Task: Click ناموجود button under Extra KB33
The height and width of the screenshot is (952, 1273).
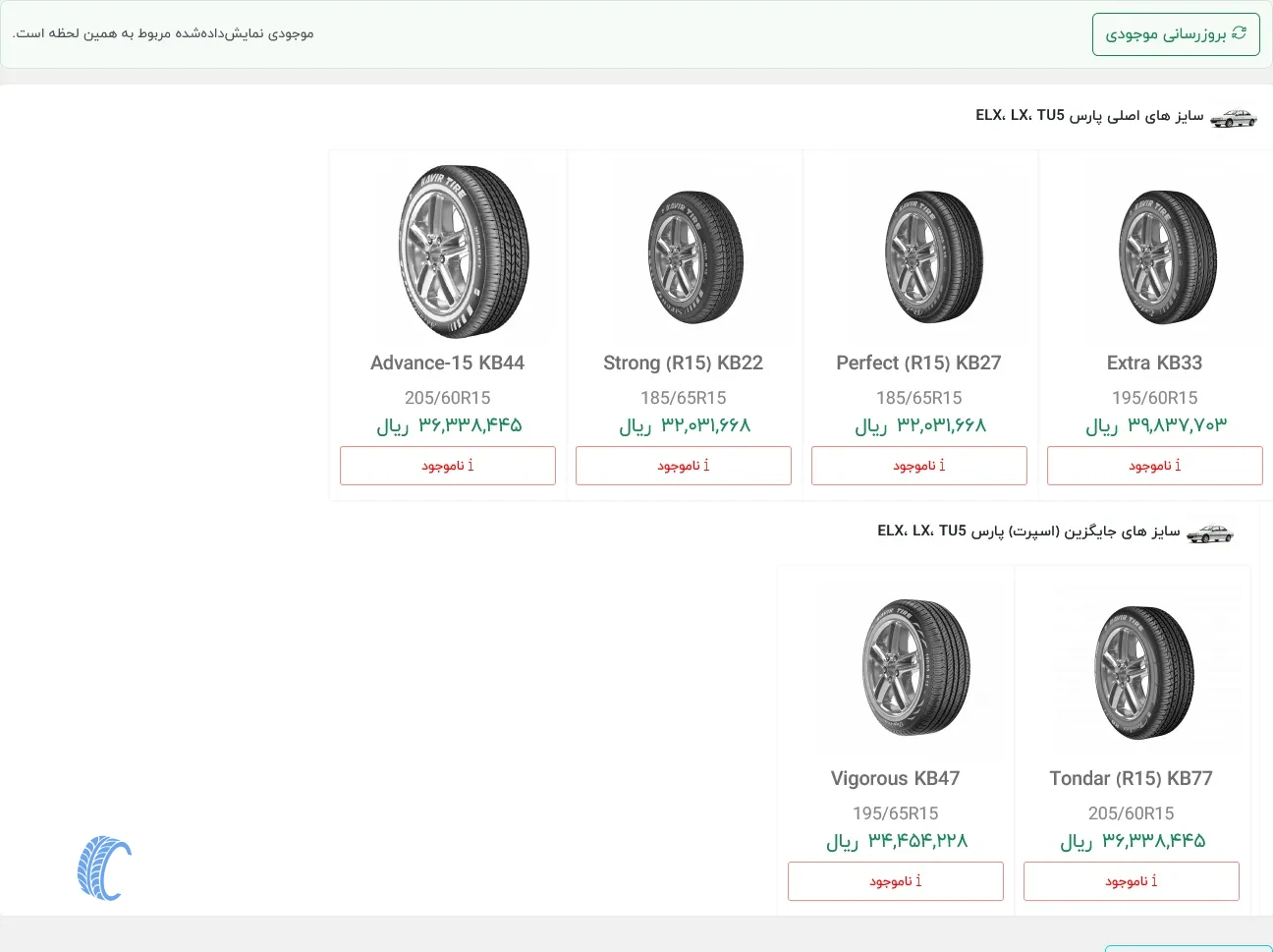Action: (x=1155, y=466)
